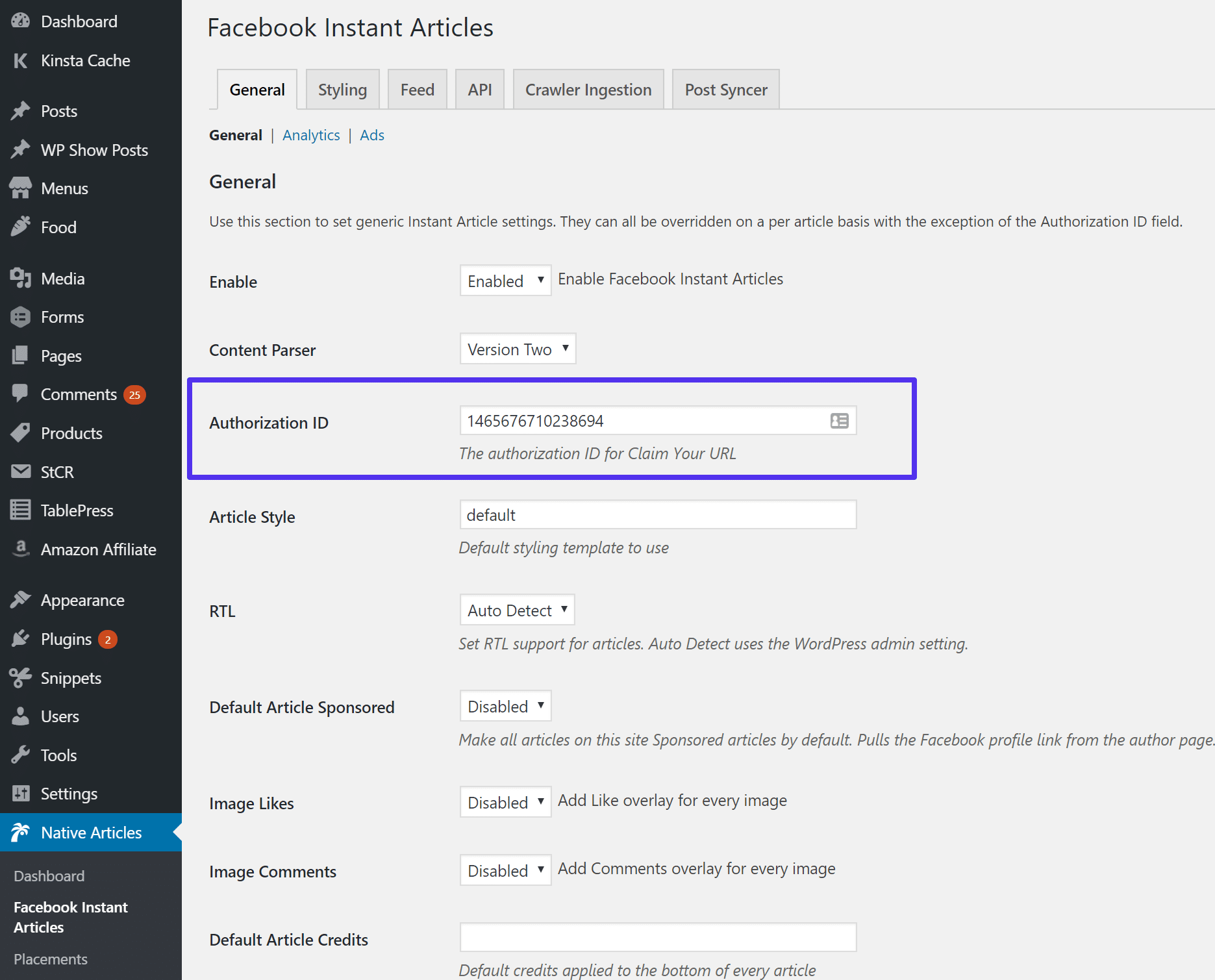This screenshot has width=1215, height=980.
Task: Click the Amazon Affiliate sidebar icon
Action: [x=20, y=549]
